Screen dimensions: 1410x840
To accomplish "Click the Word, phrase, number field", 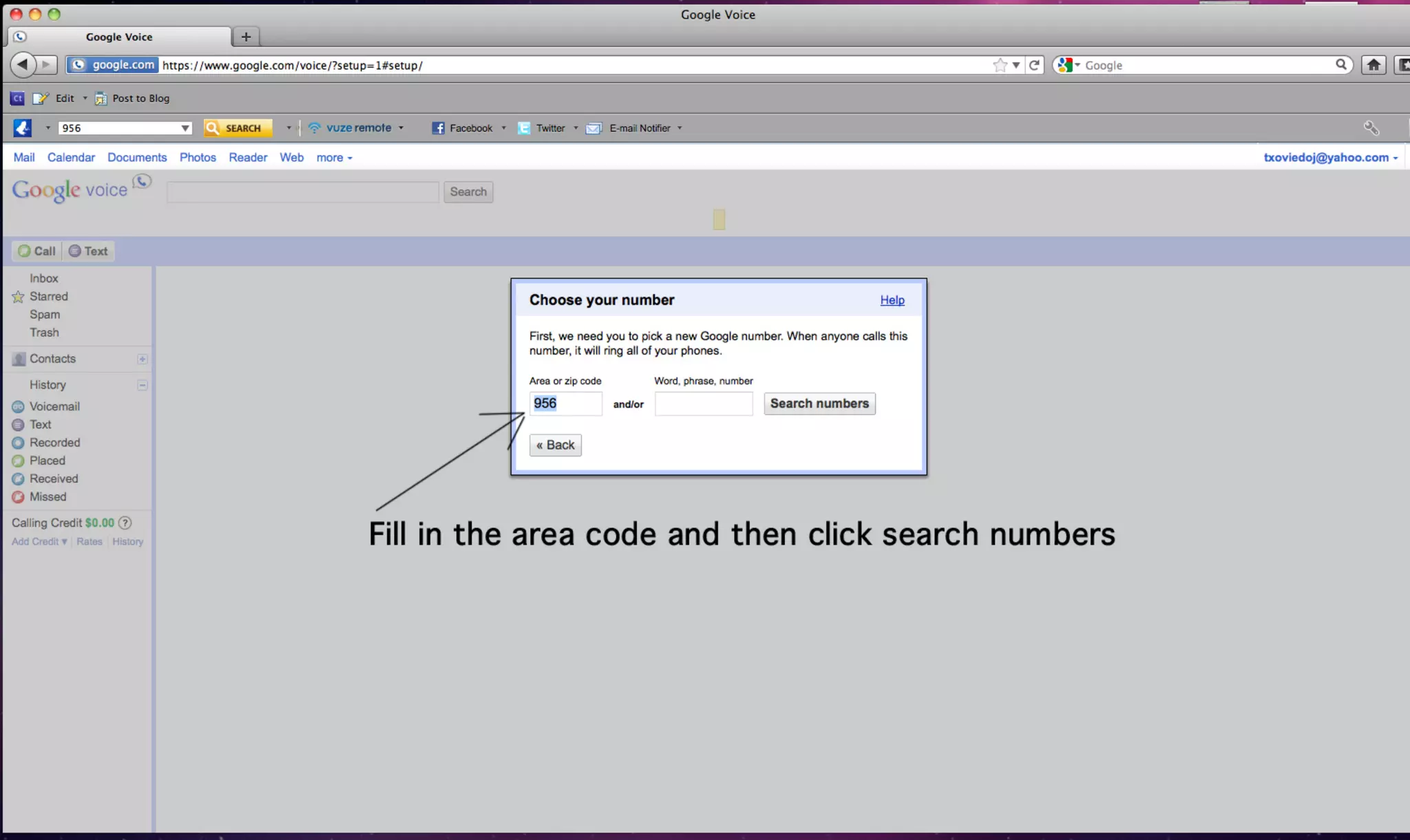I will [703, 403].
